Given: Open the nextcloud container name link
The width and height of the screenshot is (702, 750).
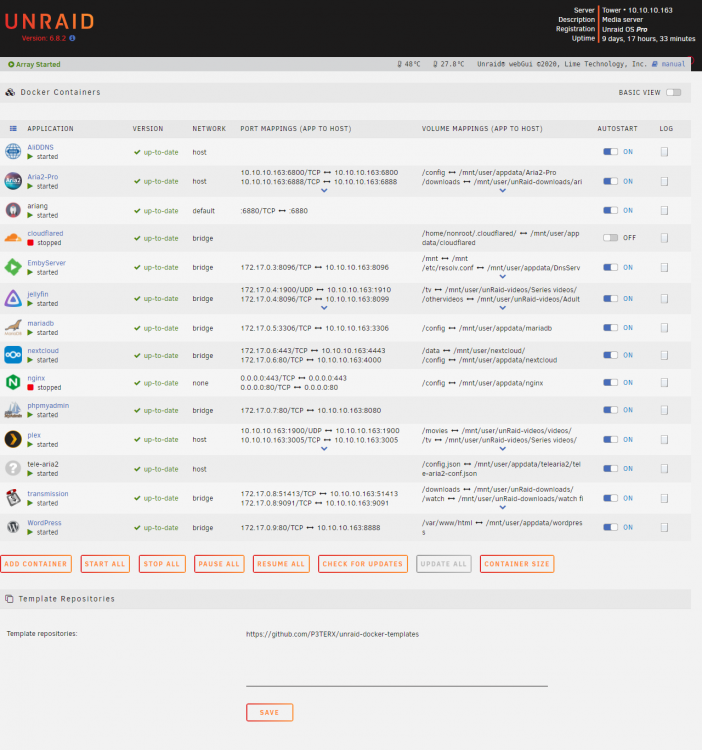Looking at the screenshot, I should (43, 351).
